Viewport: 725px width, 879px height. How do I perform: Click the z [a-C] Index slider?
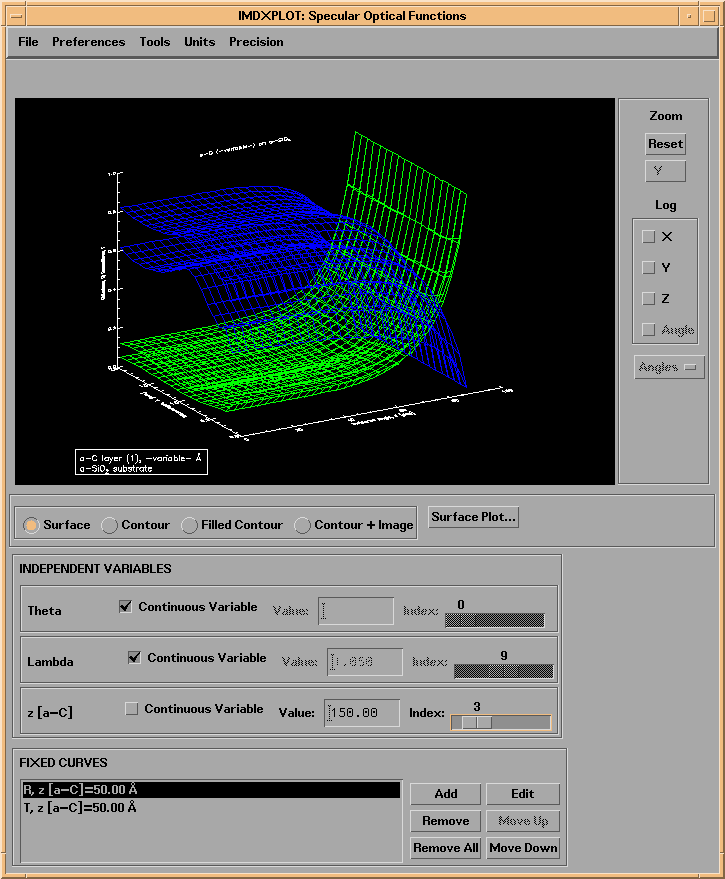pos(501,722)
